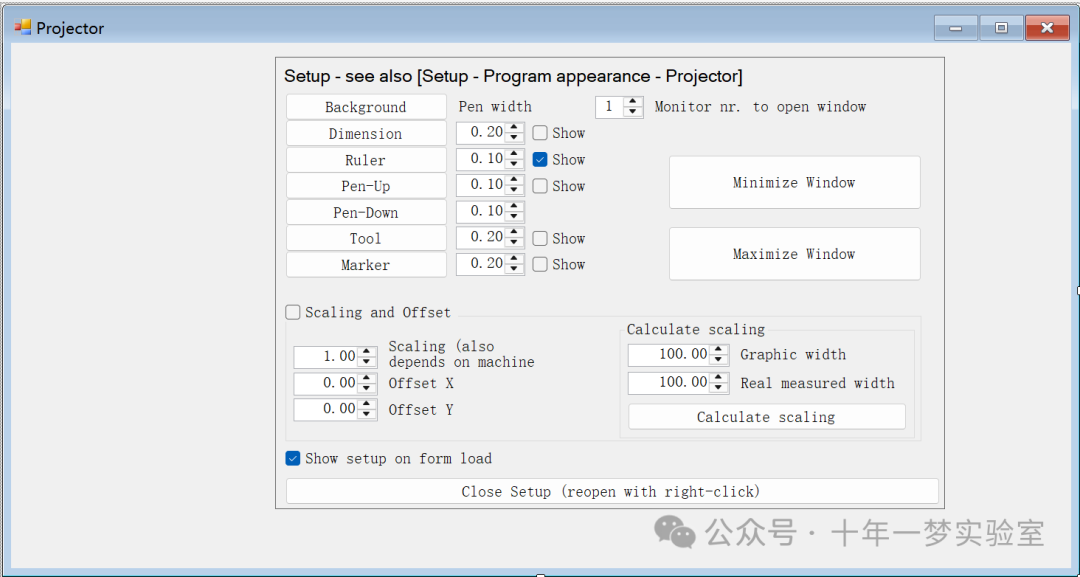
Task: Click the Dimension color button
Action: pos(366,134)
